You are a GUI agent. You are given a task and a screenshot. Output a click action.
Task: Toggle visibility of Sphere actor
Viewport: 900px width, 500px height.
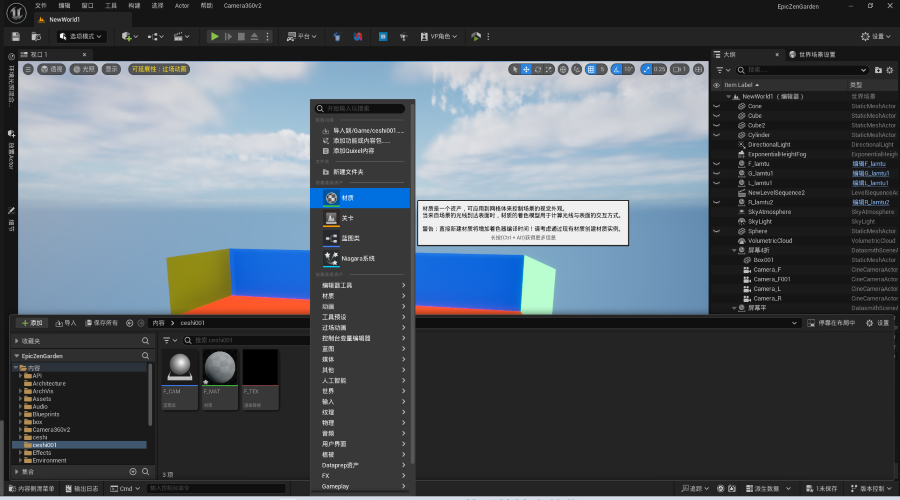tap(716, 231)
